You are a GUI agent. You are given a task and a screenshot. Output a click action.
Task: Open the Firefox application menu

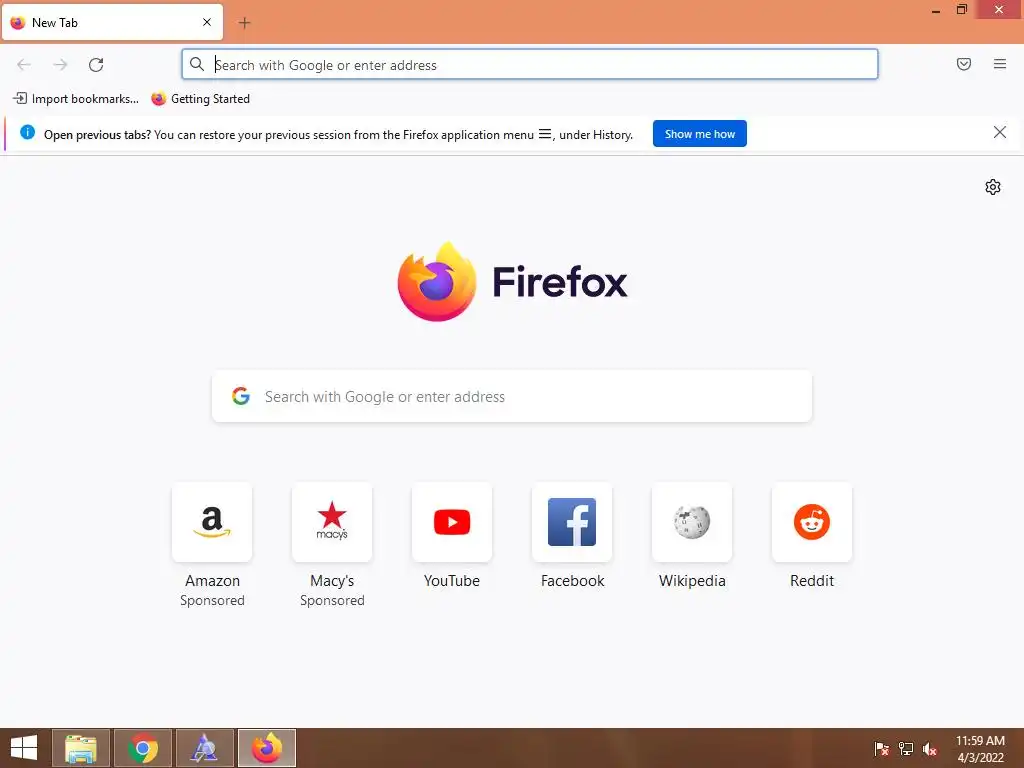1000,64
